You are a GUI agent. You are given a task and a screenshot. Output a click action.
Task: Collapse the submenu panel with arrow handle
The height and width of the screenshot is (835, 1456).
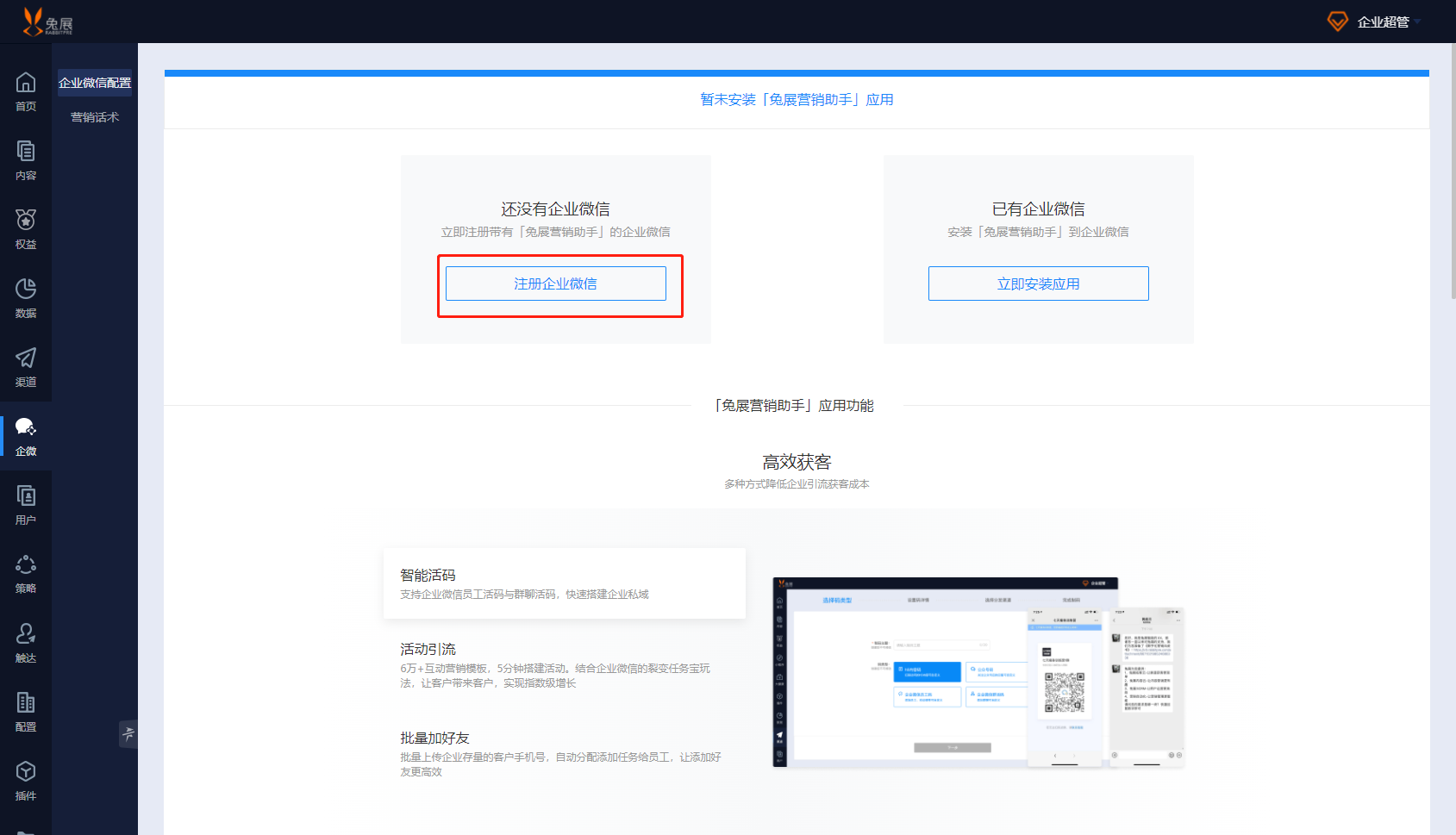[x=128, y=734]
